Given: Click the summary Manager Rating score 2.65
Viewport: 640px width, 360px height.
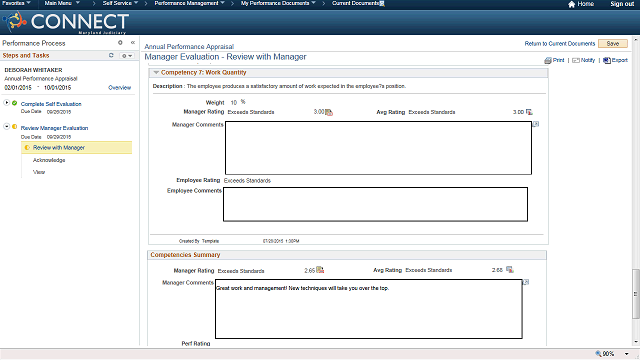Looking at the screenshot, I should click(309, 271).
